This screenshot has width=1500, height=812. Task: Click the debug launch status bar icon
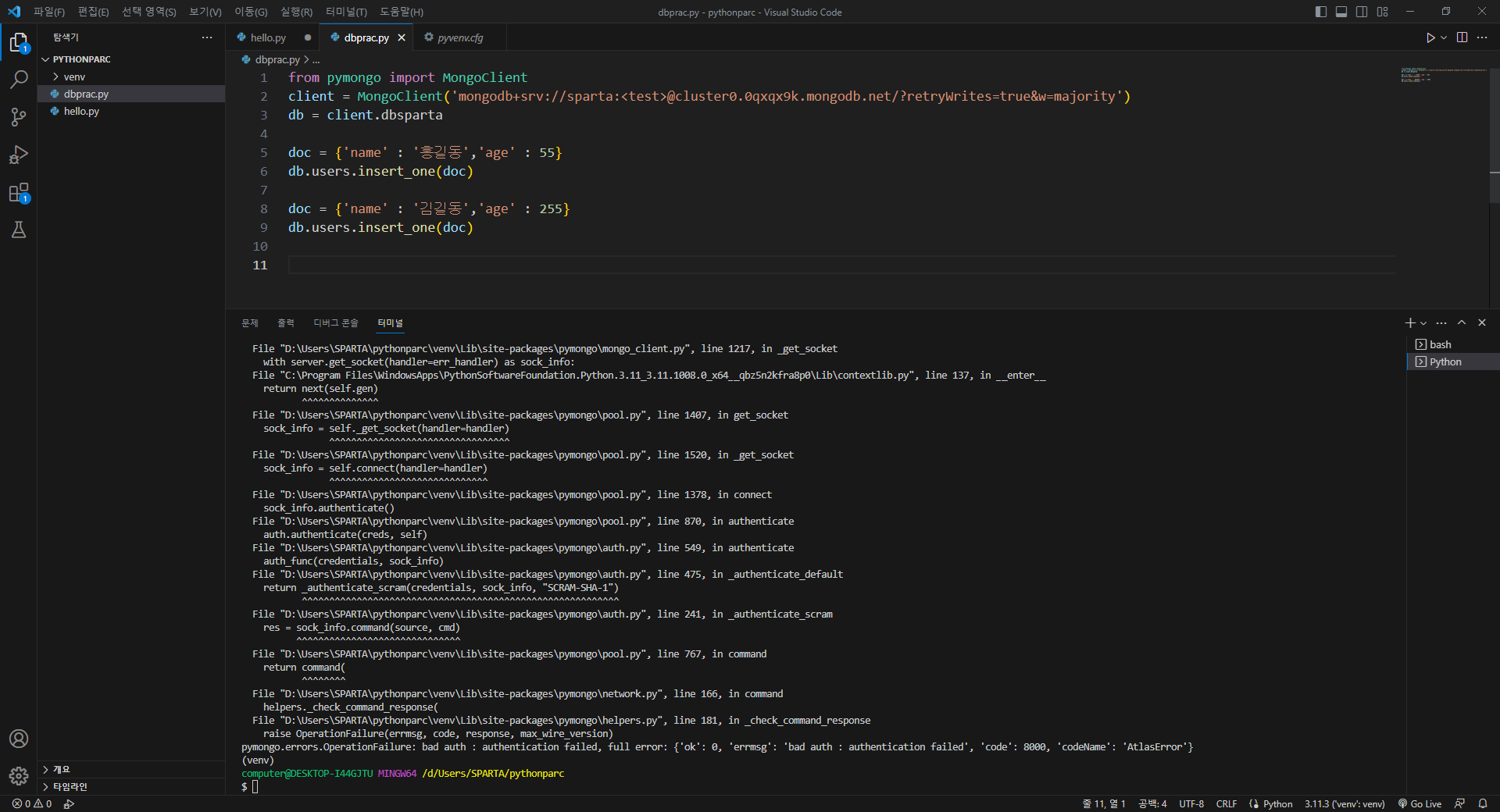69,803
